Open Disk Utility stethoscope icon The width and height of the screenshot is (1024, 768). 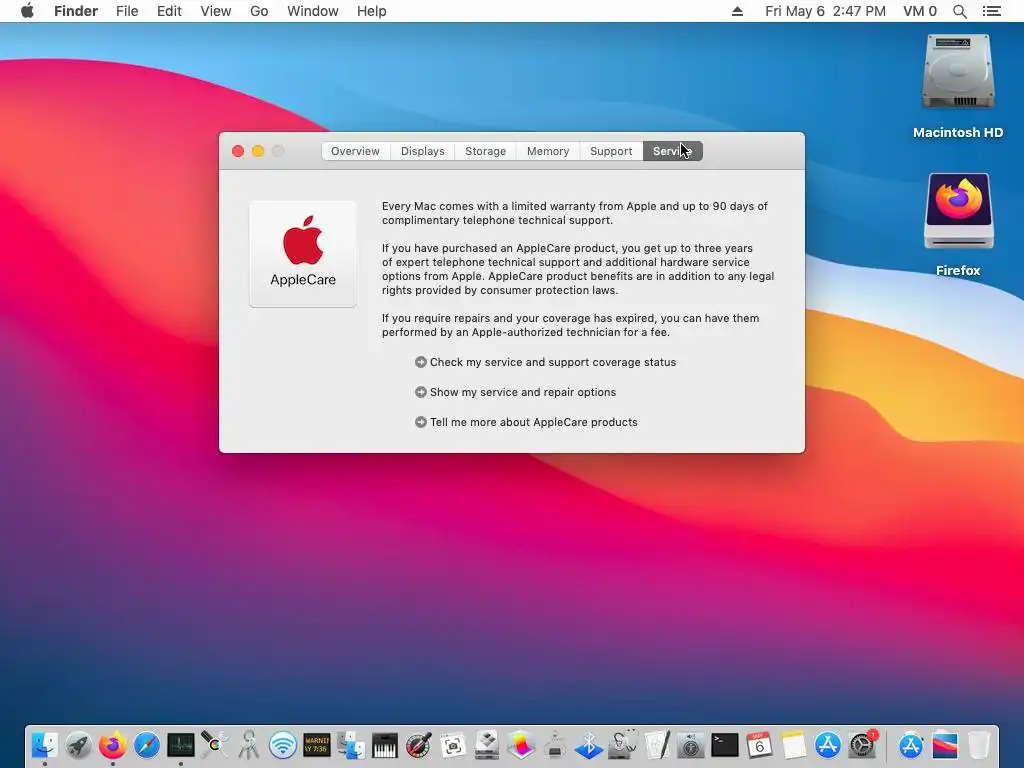(x=622, y=745)
